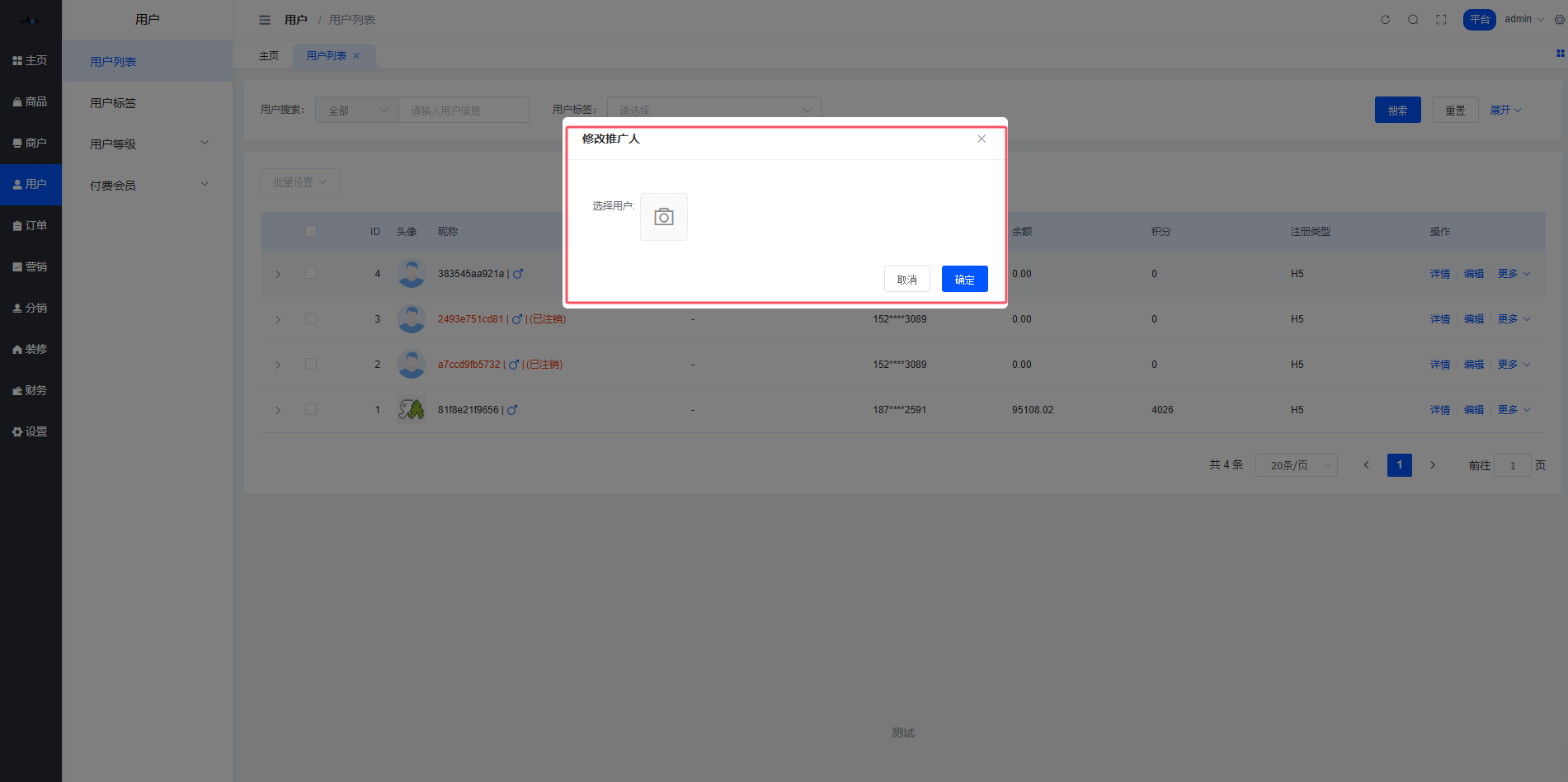Expand row details for user ID 3
This screenshot has width=1568, height=782.
(278, 319)
